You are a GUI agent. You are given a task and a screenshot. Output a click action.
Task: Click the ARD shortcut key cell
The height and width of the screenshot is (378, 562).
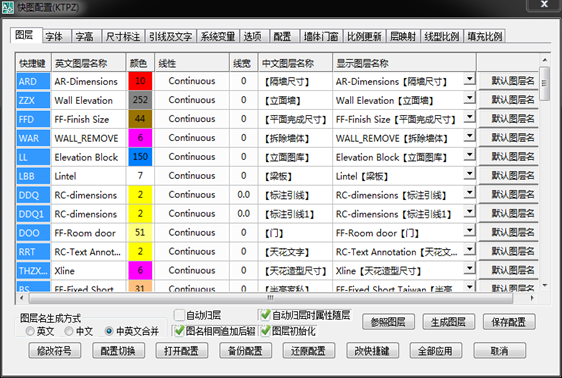tap(33, 81)
